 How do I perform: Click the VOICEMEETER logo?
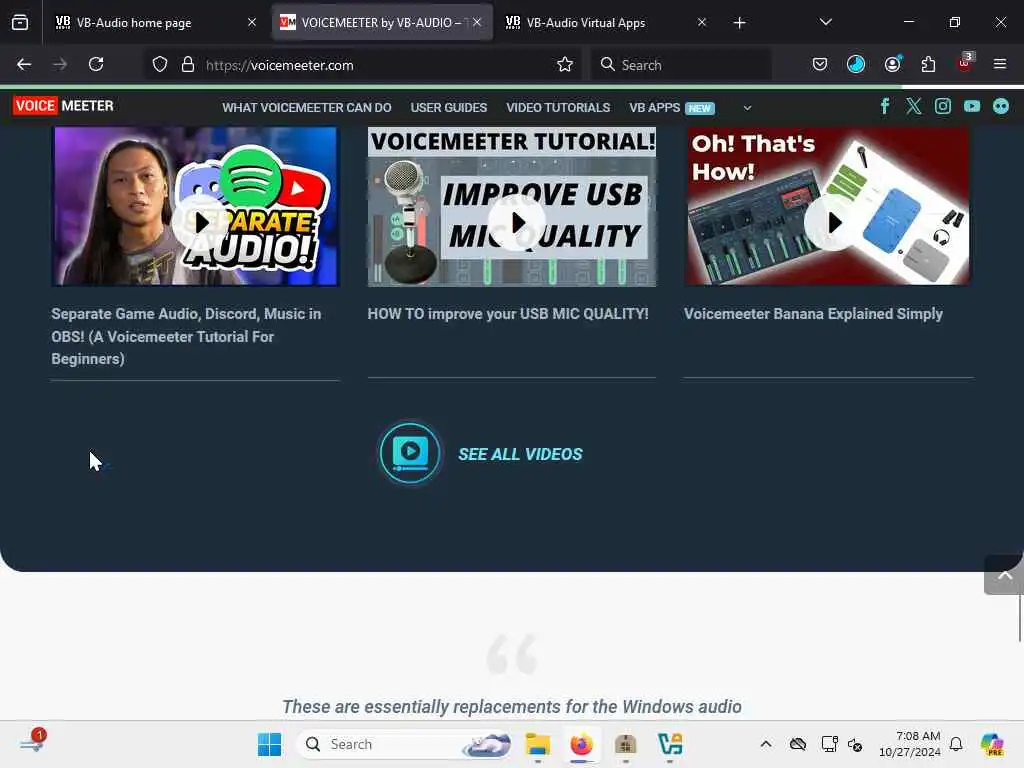click(63, 106)
